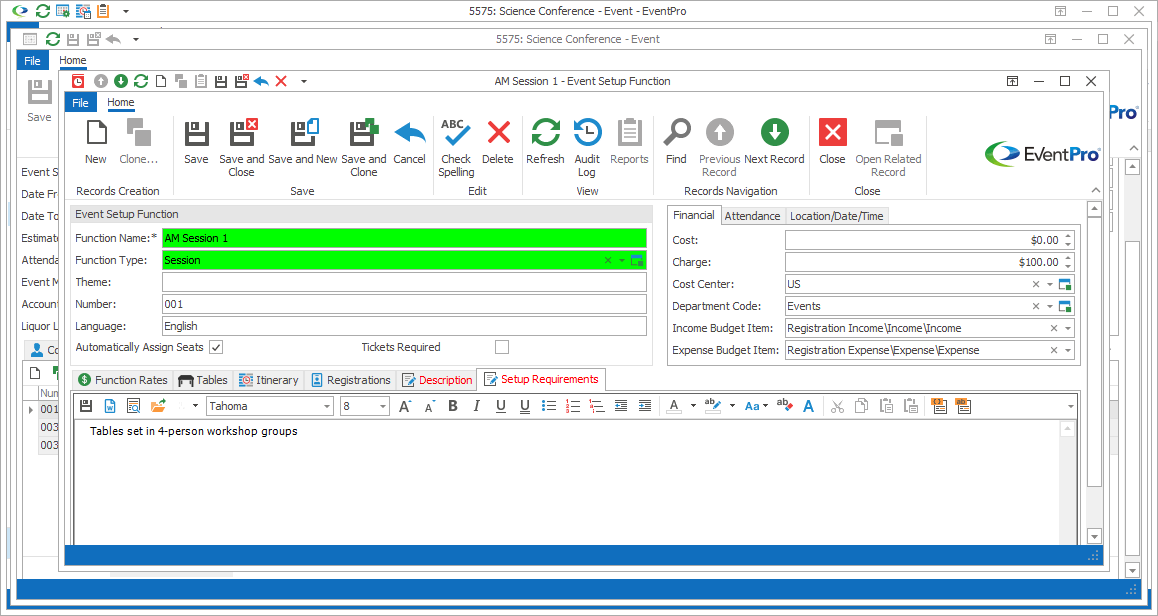Increase Cost with the spinner up arrow
The image size is (1158, 616).
1068,236
